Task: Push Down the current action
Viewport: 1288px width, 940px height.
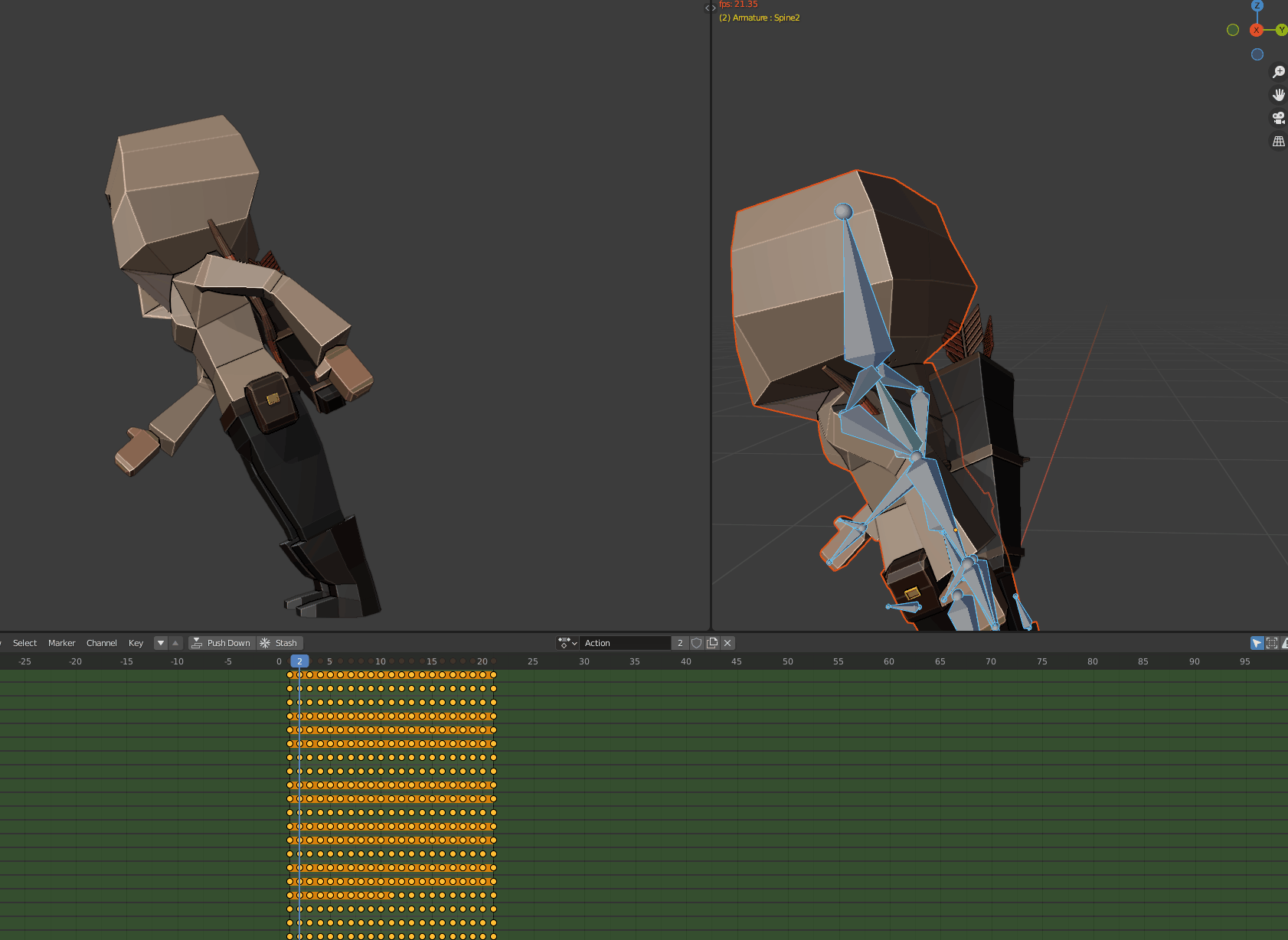Action: pos(222,643)
